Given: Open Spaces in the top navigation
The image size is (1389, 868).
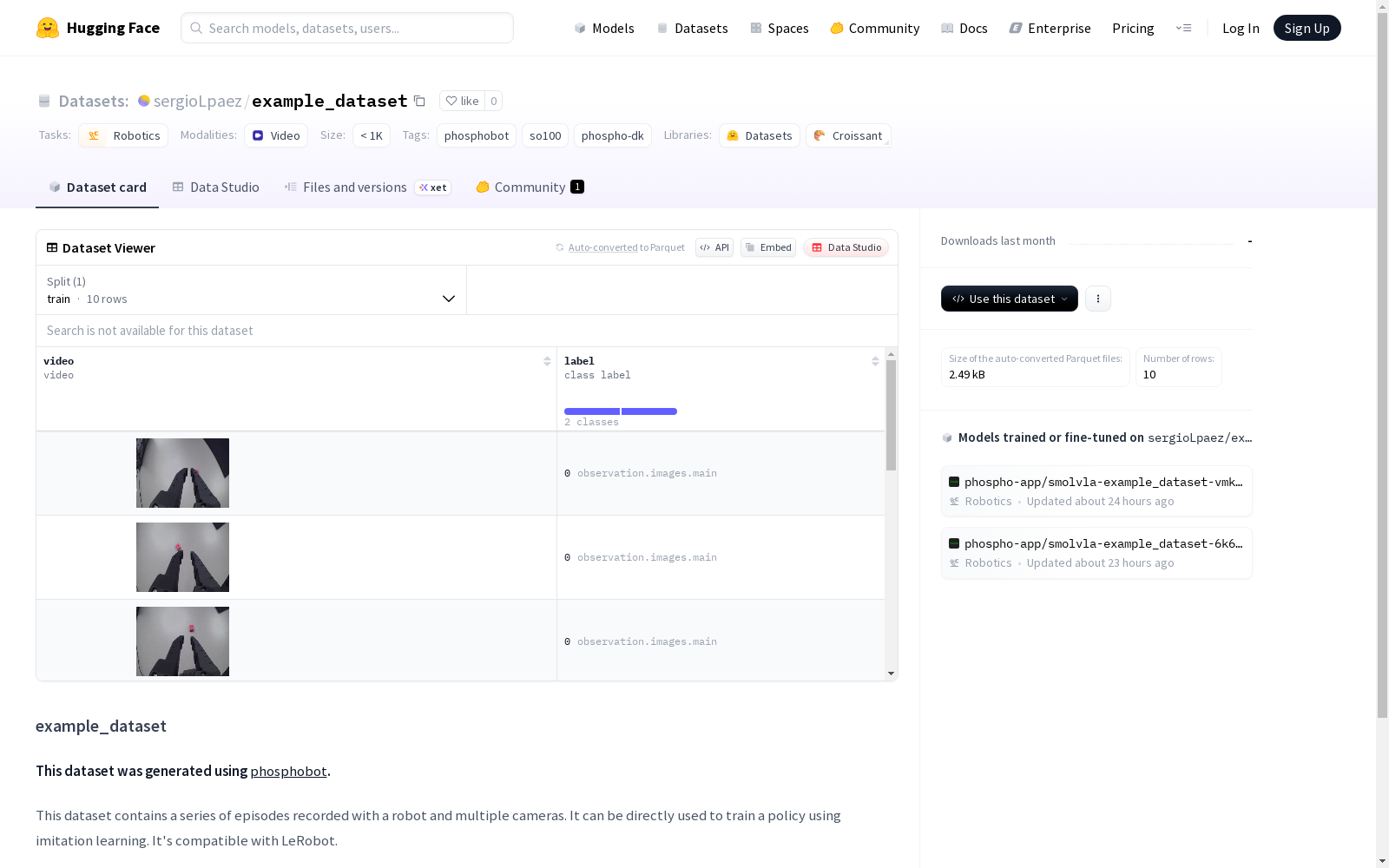Looking at the screenshot, I should pyautogui.click(x=780, y=28).
